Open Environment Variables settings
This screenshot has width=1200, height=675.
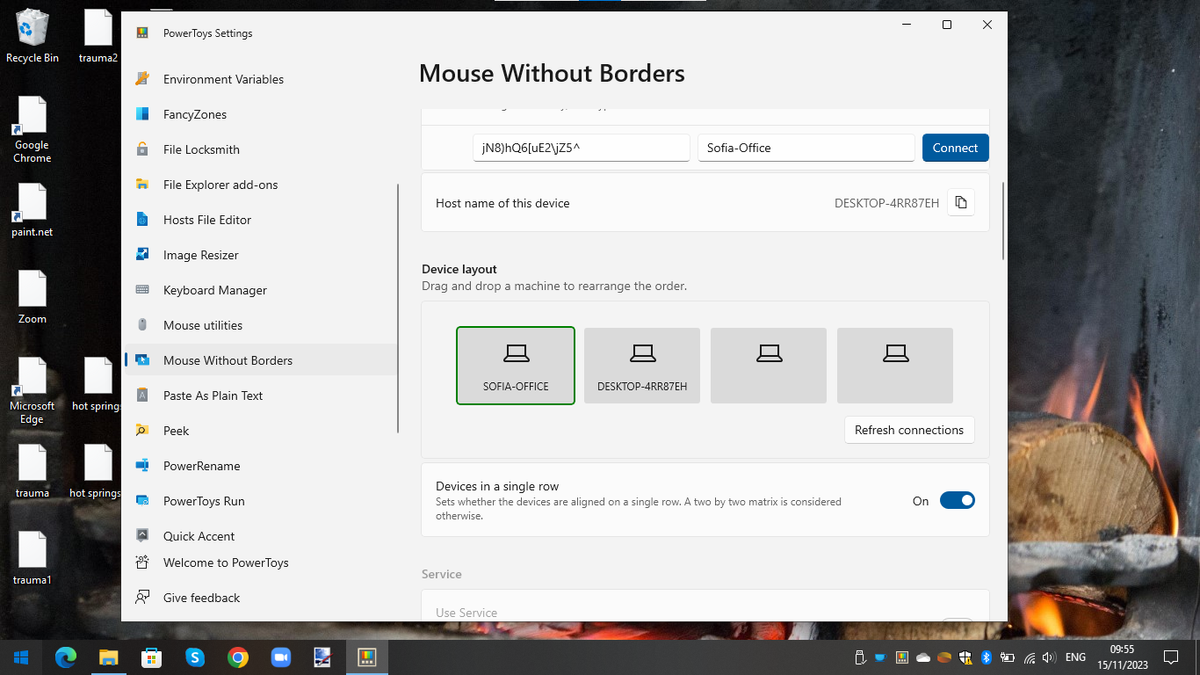[222, 79]
